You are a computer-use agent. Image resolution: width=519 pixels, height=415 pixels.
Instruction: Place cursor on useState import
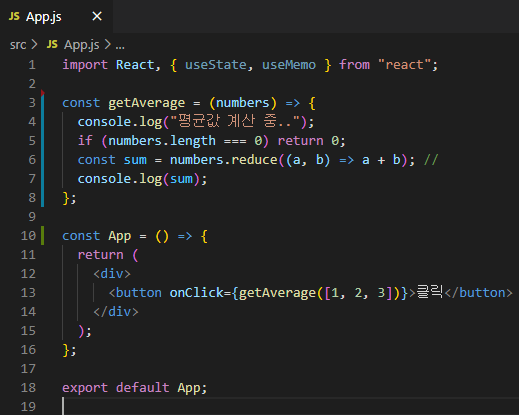216,65
